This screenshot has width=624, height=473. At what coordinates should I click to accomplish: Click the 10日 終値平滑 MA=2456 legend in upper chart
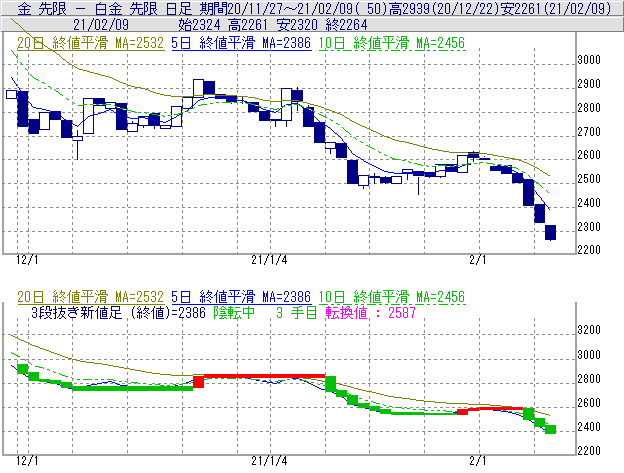pos(392,43)
